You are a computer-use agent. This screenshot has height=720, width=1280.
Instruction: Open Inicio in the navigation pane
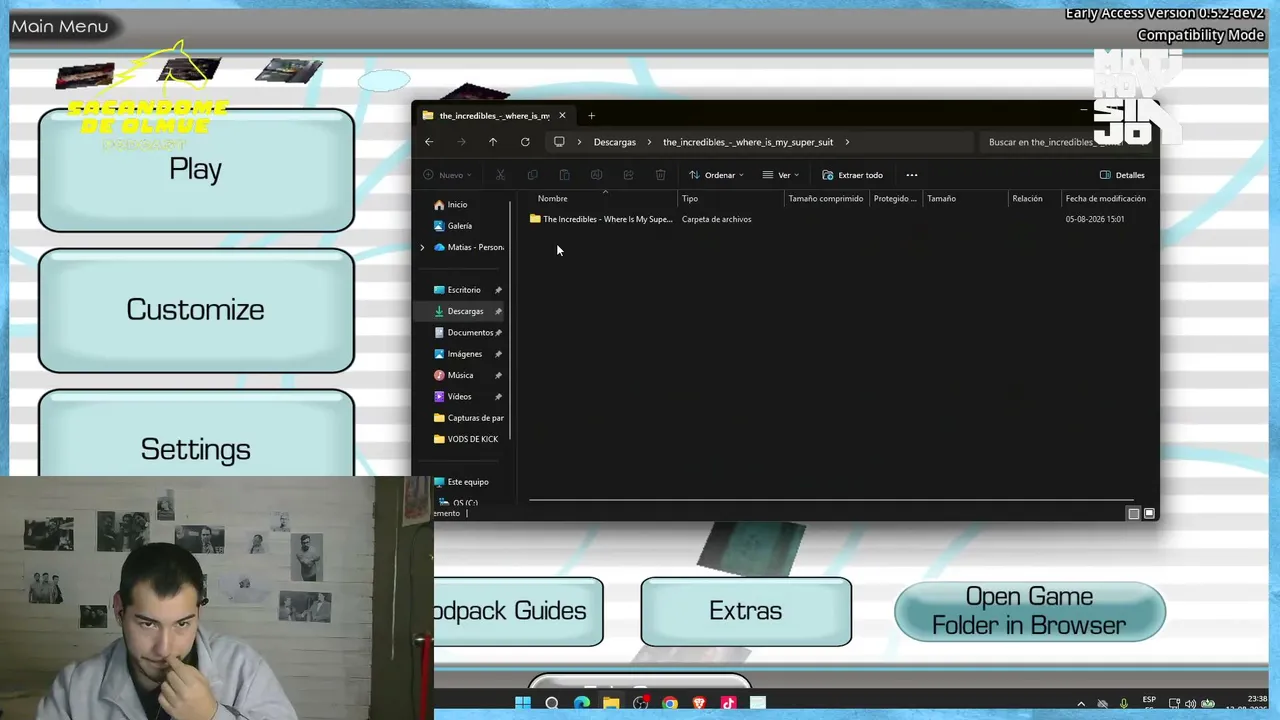click(x=450, y=205)
